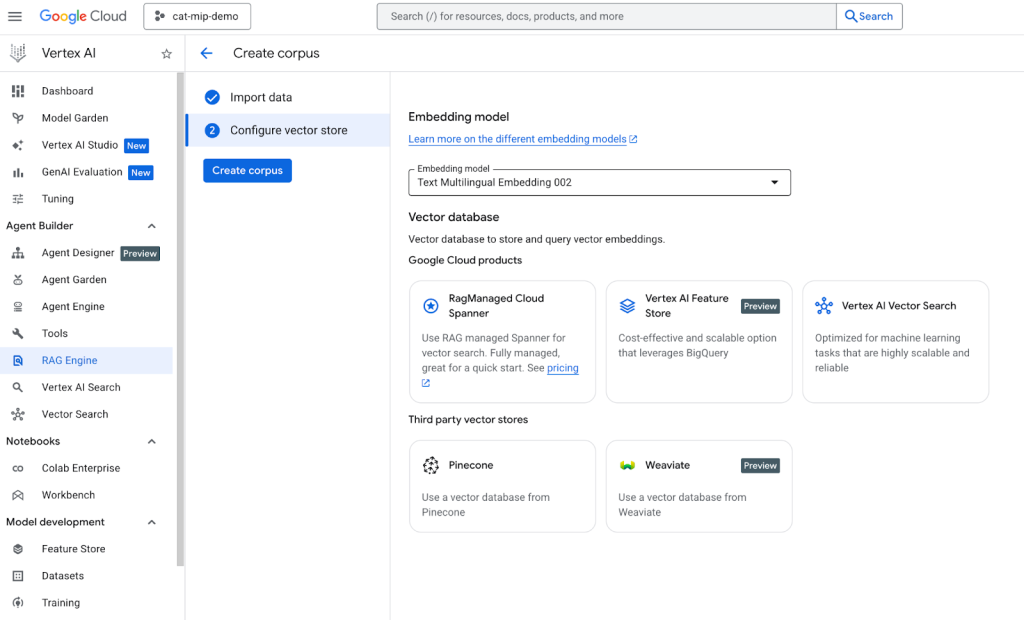Viewport: 1024px width, 620px height.
Task: Go to the Import data step
Action: [261, 97]
